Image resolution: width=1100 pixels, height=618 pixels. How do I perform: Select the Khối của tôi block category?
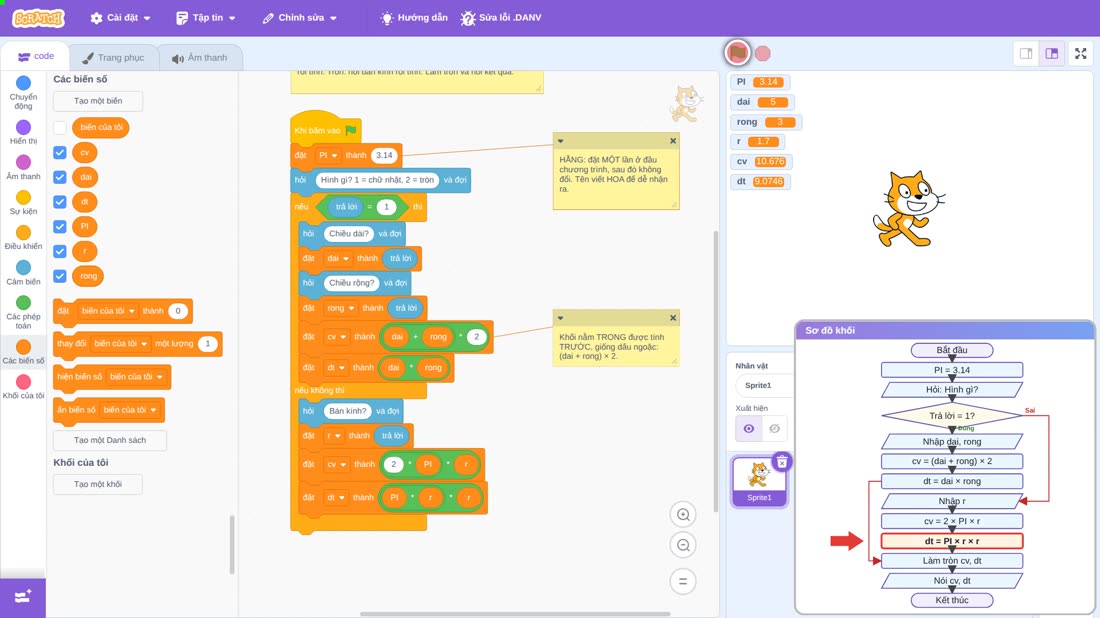23,386
